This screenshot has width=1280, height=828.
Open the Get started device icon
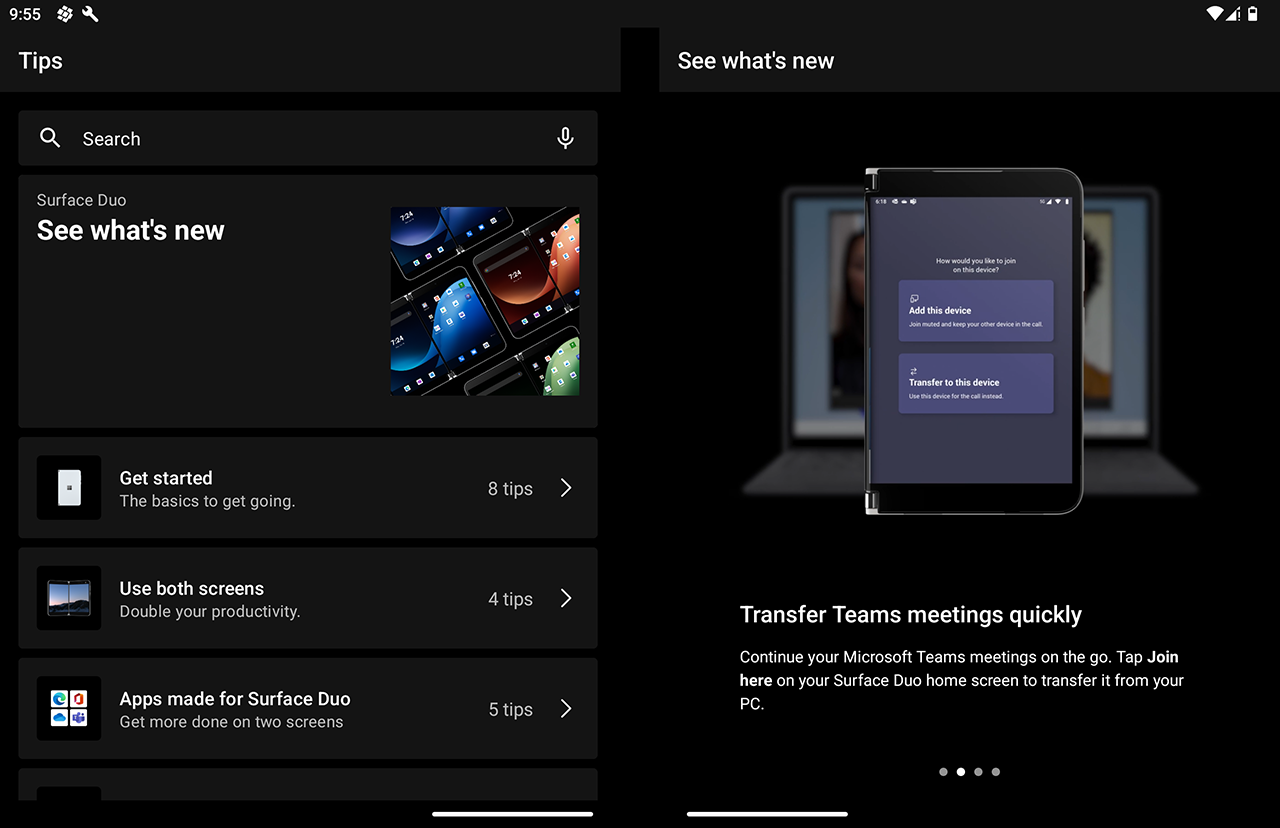click(x=69, y=488)
